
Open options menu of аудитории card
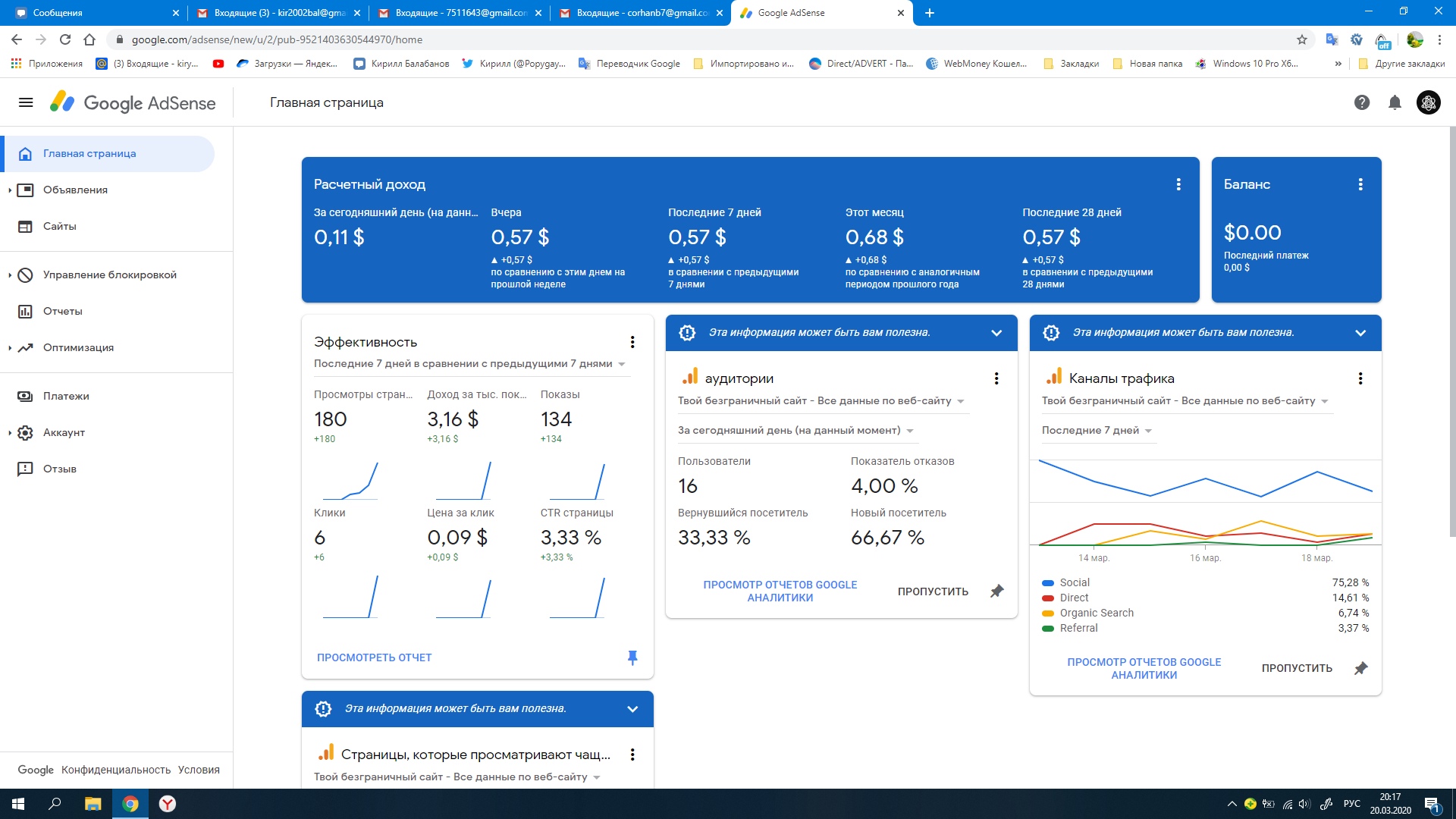996,378
